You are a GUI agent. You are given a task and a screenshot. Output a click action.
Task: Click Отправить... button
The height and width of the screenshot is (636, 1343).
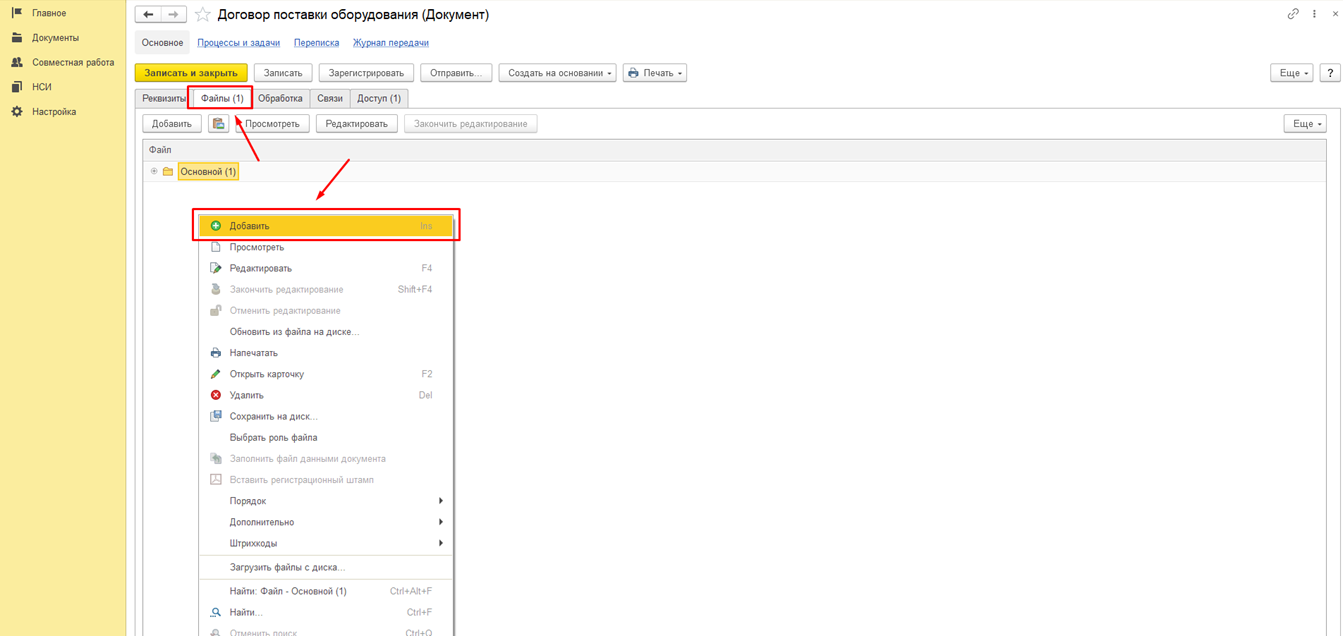pos(456,73)
